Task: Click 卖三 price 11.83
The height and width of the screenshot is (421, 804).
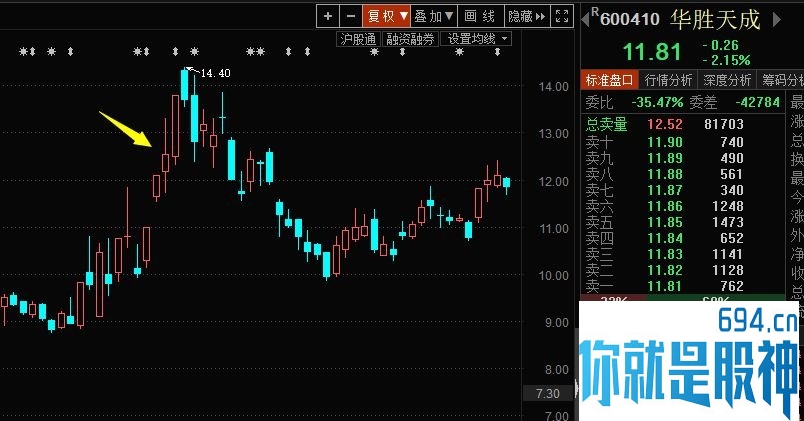Action: [665, 254]
